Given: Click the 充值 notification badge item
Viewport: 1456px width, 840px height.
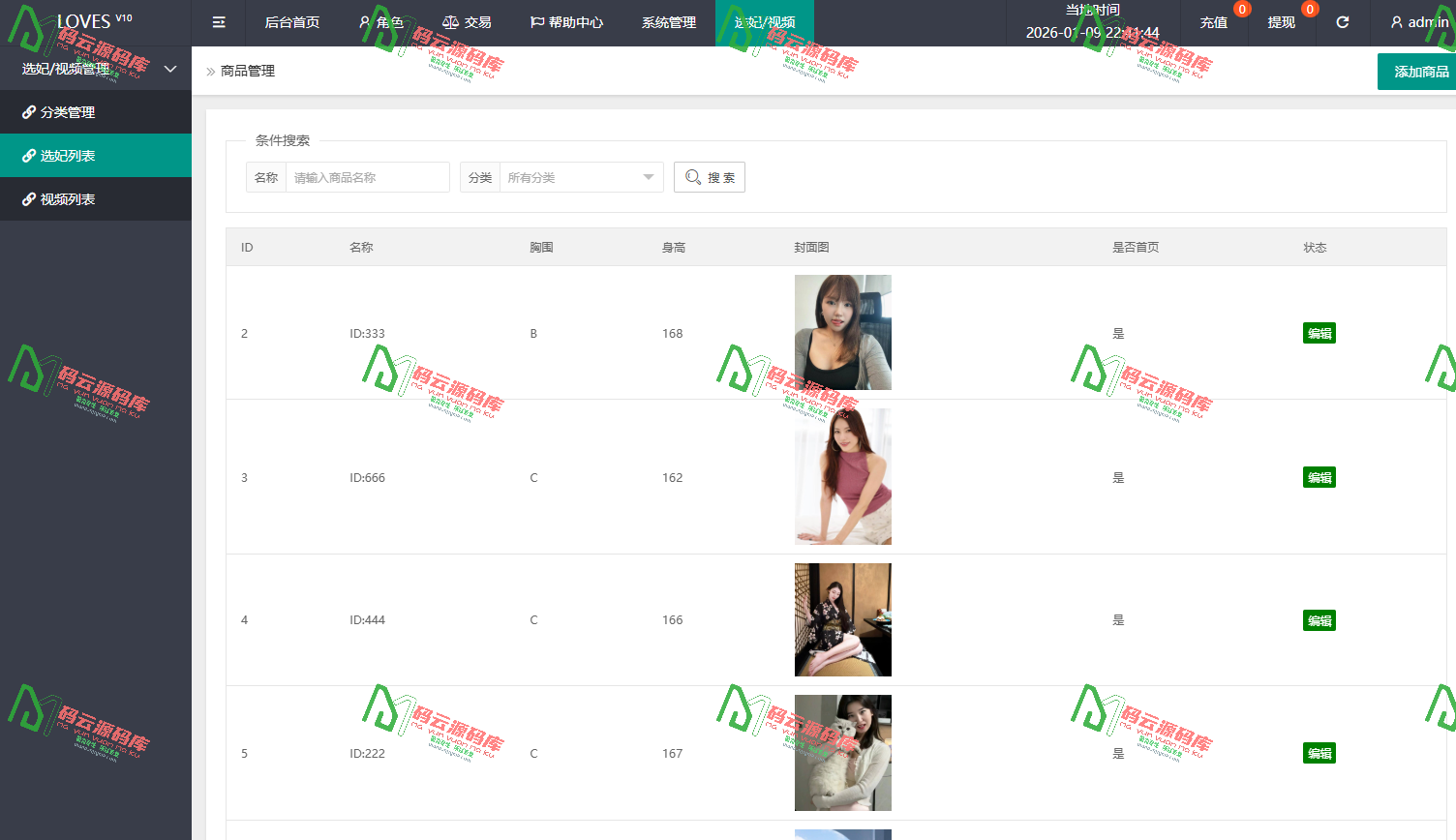Looking at the screenshot, I should click(x=1214, y=22).
